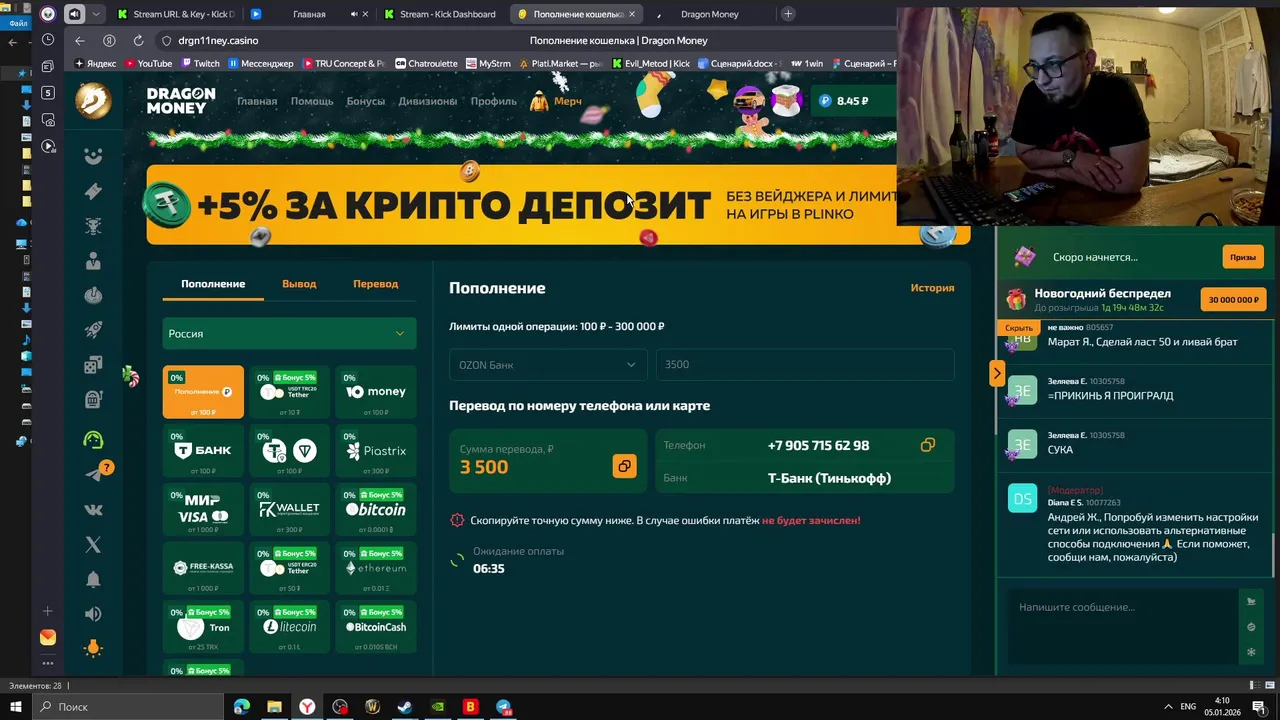Select the YooMoney payment method
This screenshot has width=1280, height=720.
tap(376, 392)
